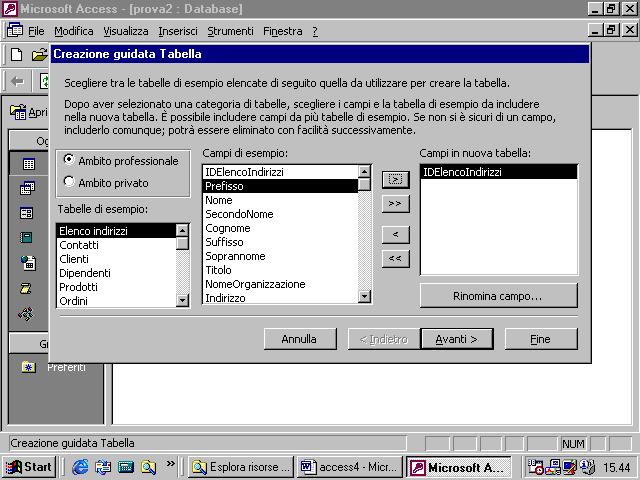Viewport: 640px width, 480px height.
Task: Click the Fine button
Action: (x=541, y=339)
